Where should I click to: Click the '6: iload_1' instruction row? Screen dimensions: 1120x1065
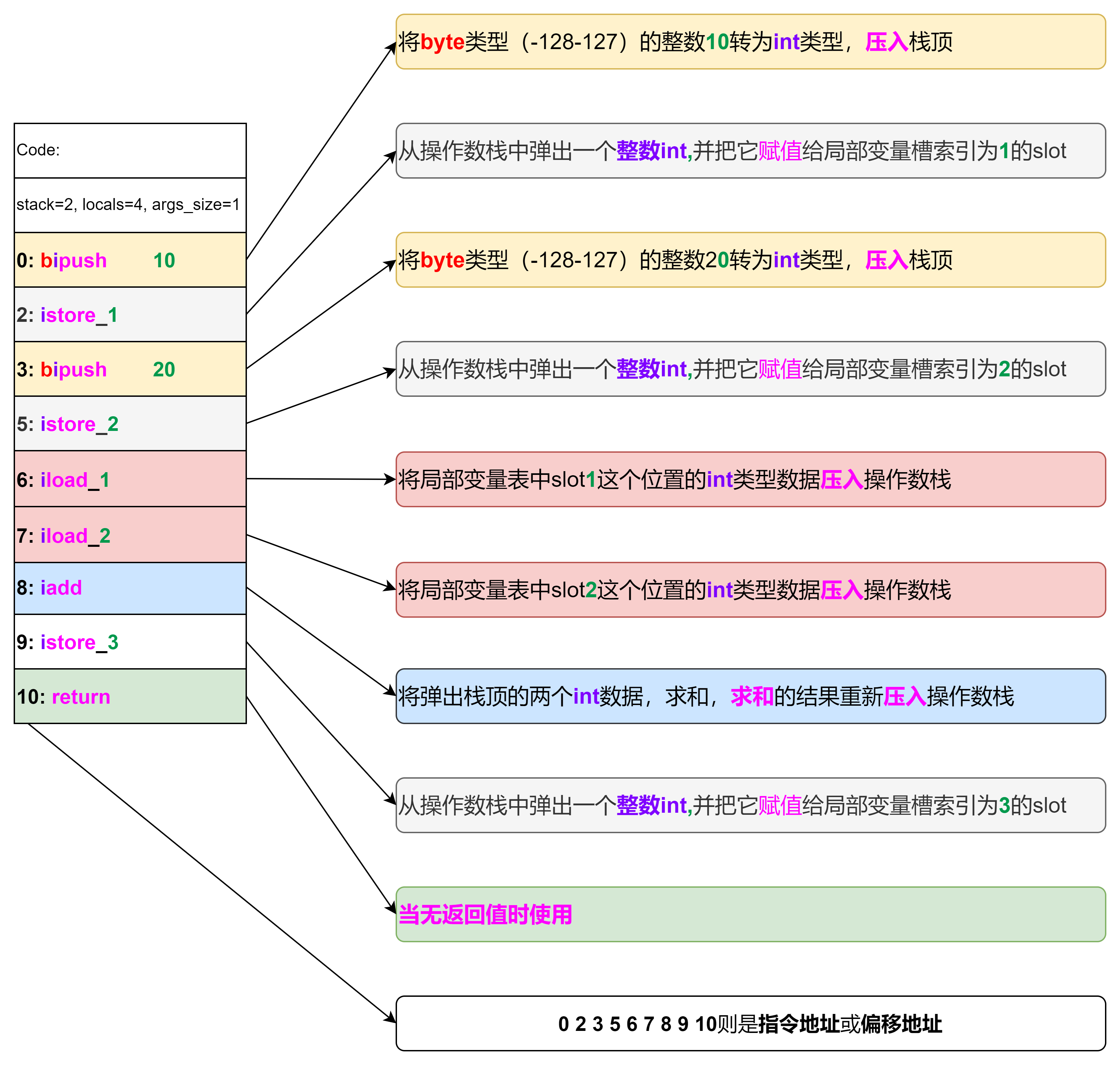click(130, 479)
